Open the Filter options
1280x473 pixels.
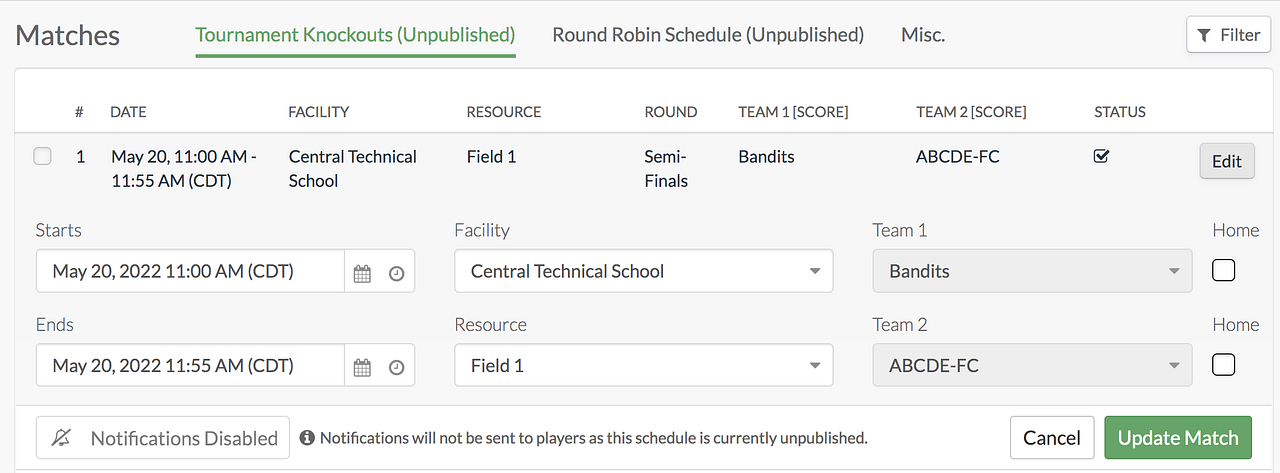tap(1228, 35)
